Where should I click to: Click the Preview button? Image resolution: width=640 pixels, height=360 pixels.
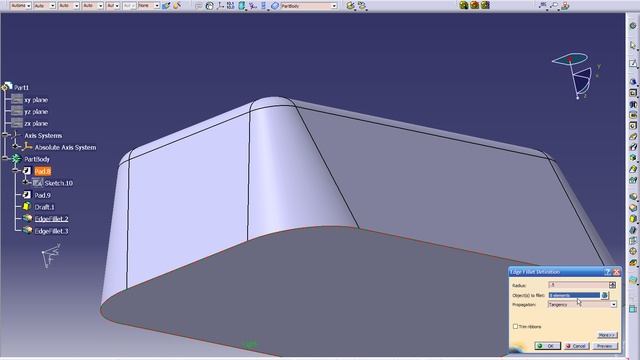(x=604, y=346)
